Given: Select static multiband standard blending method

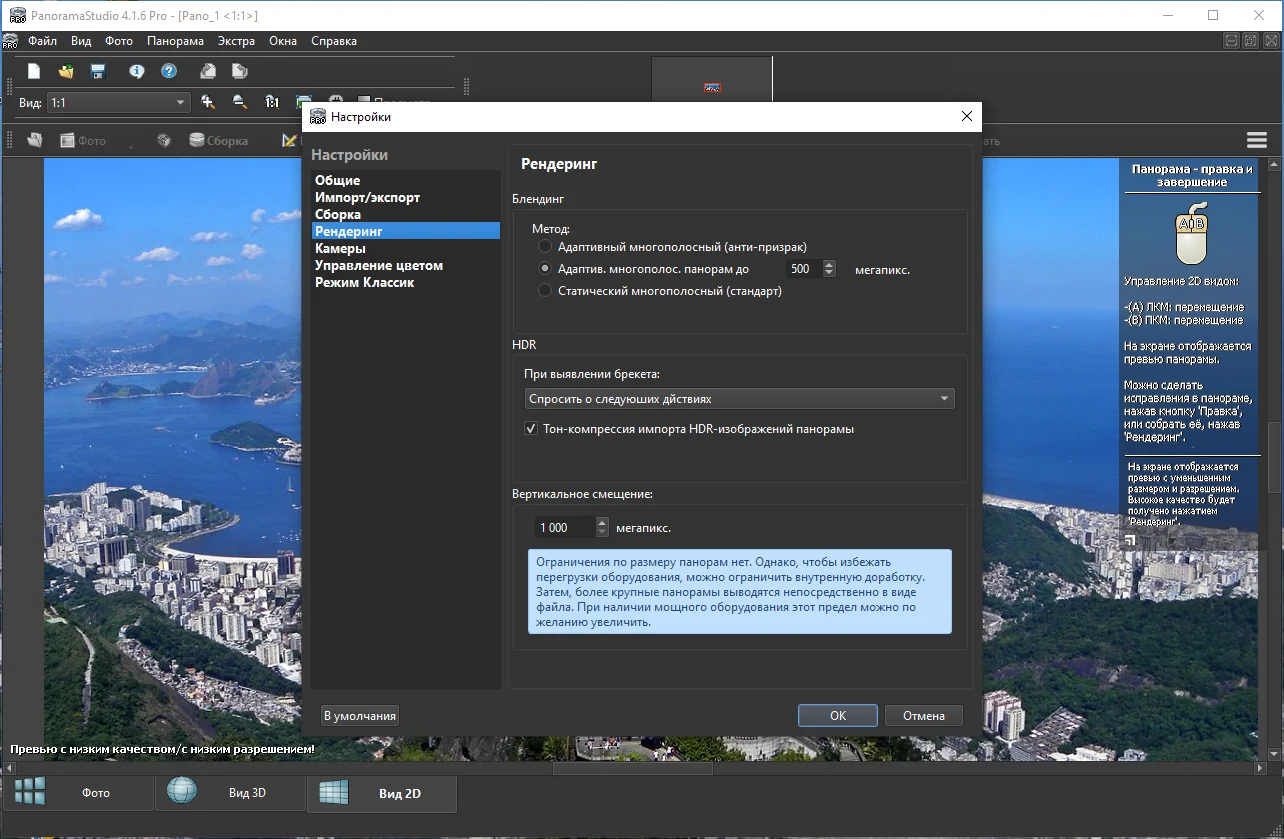Looking at the screenshot, I should click(545, 291).
